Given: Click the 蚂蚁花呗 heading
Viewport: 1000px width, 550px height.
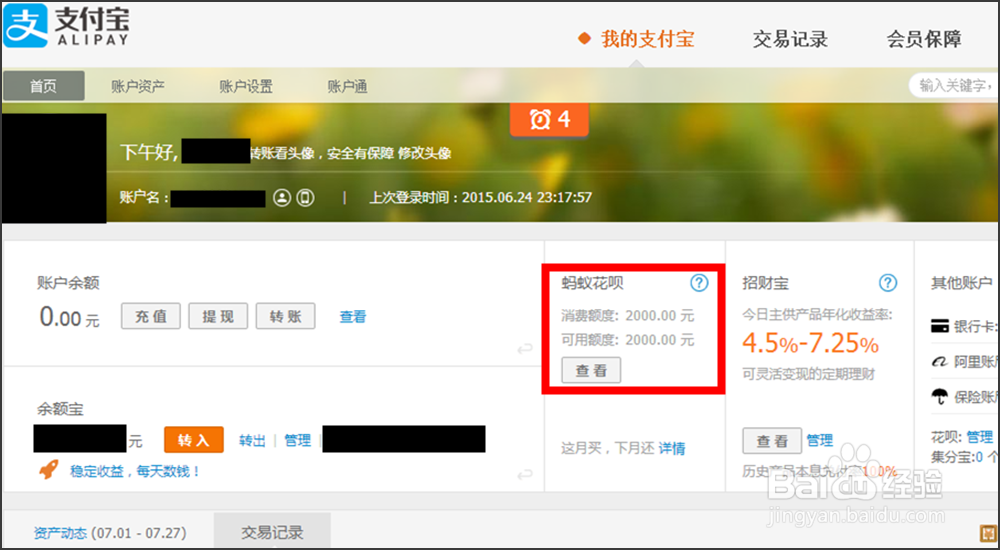Looking at the screenshot, I should pos(592,283).
